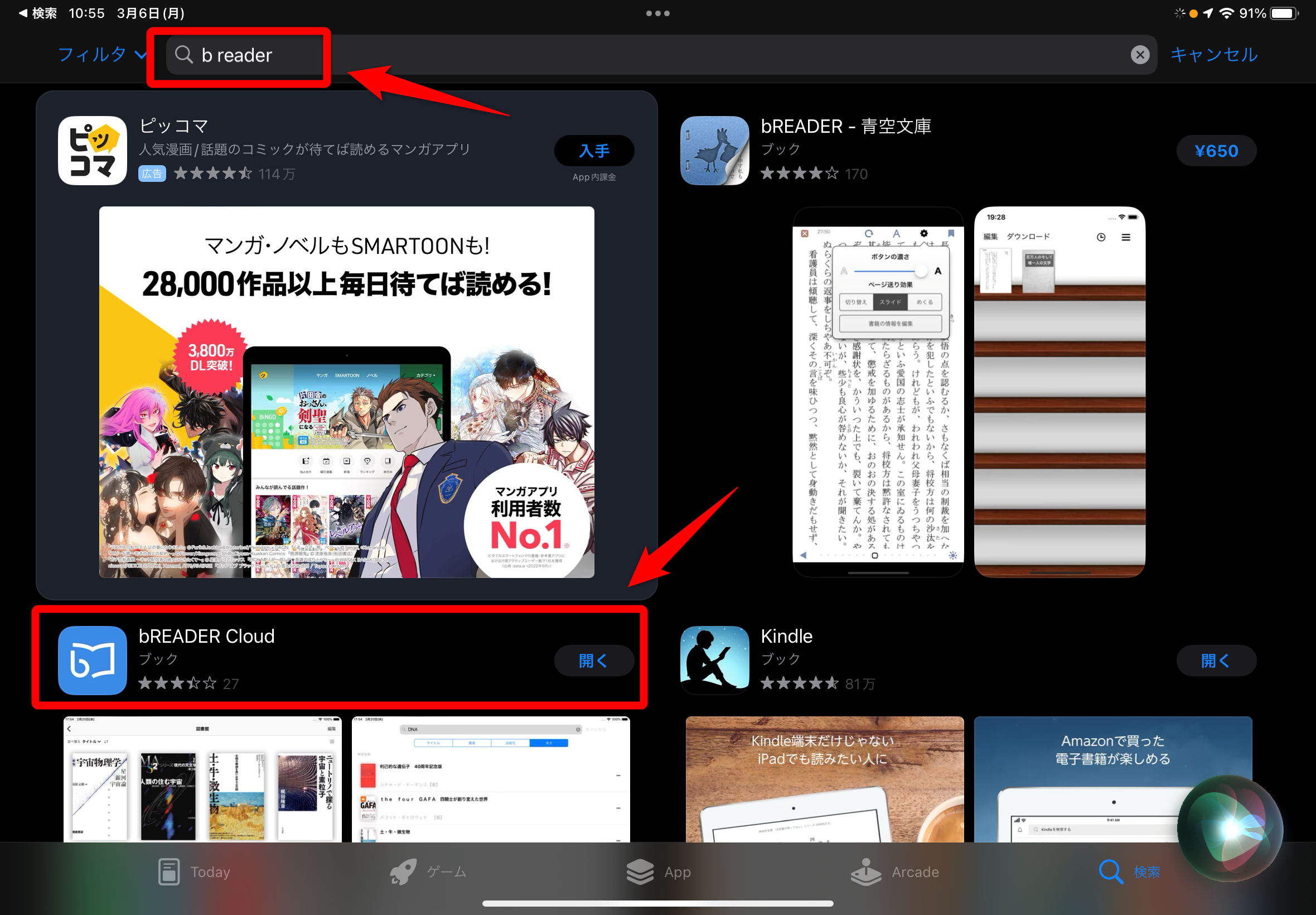View bREADER Cloud library screenshot

(x=202, y=779)
